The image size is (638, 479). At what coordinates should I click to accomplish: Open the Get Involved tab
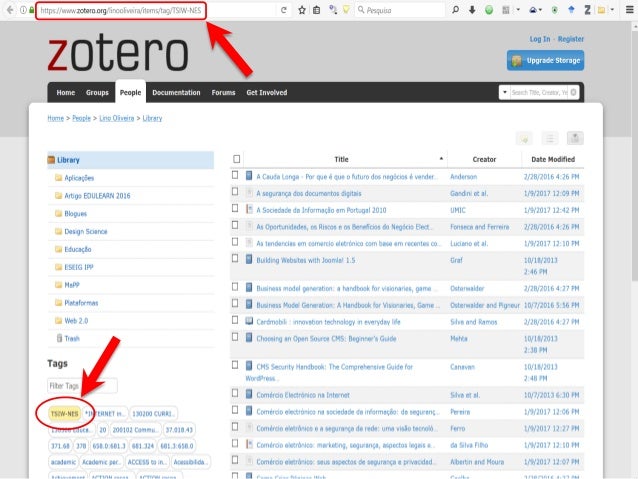[267, 92]
